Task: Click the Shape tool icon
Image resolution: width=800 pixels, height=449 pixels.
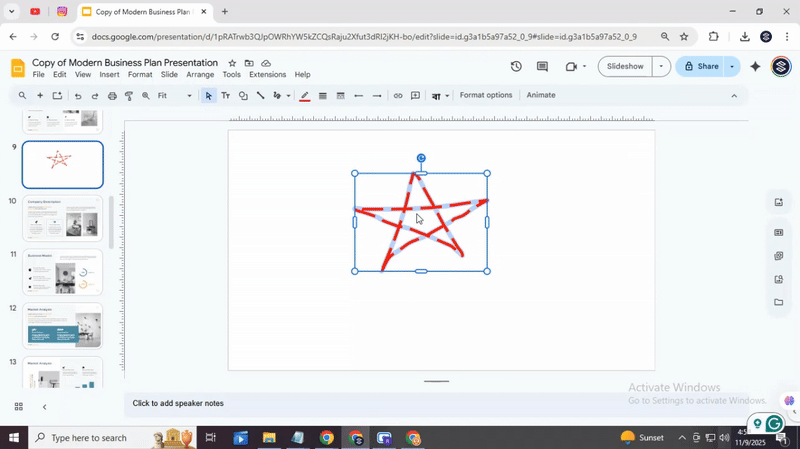Action: 243,96
